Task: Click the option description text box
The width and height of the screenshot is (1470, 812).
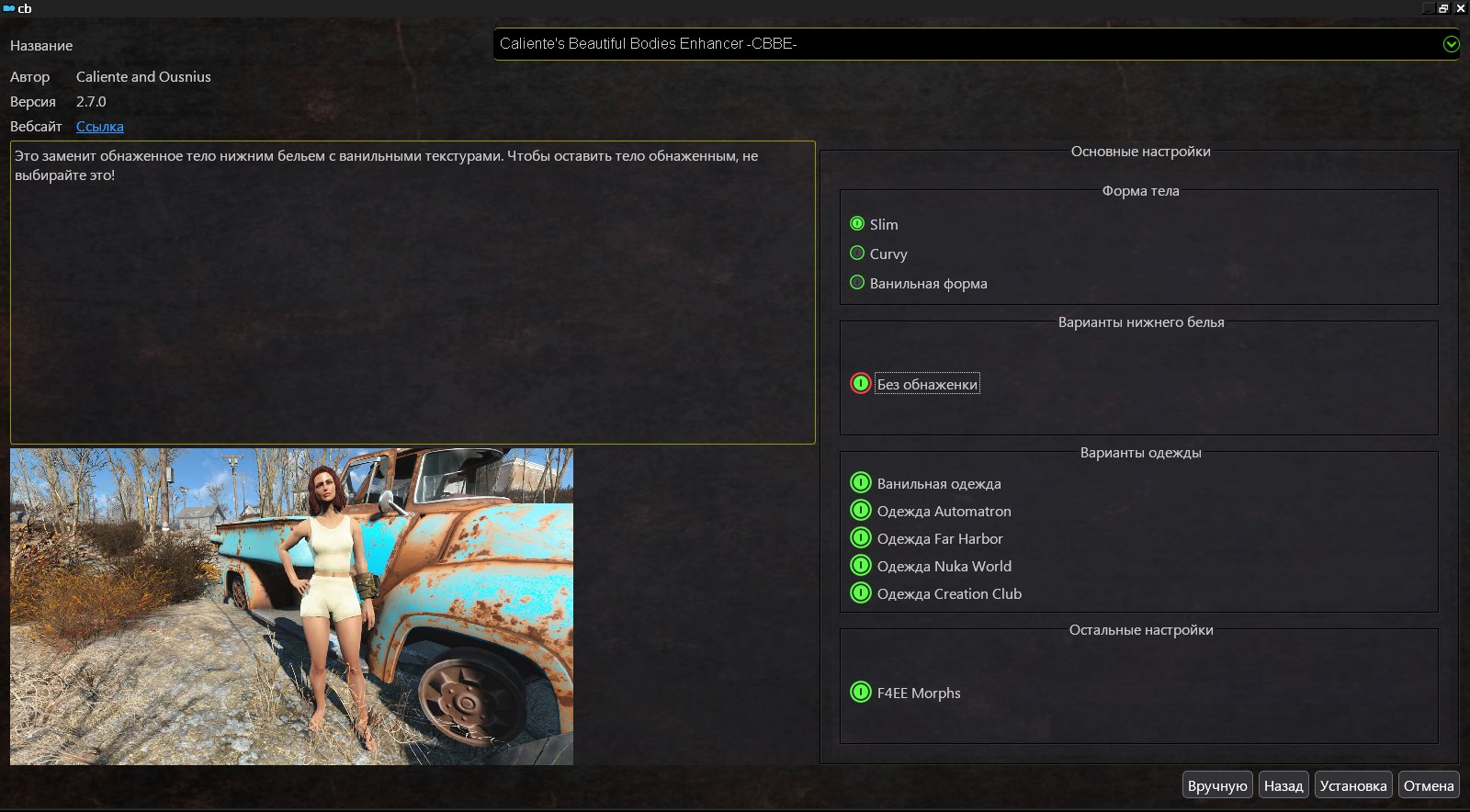Action: coord(413,292)
